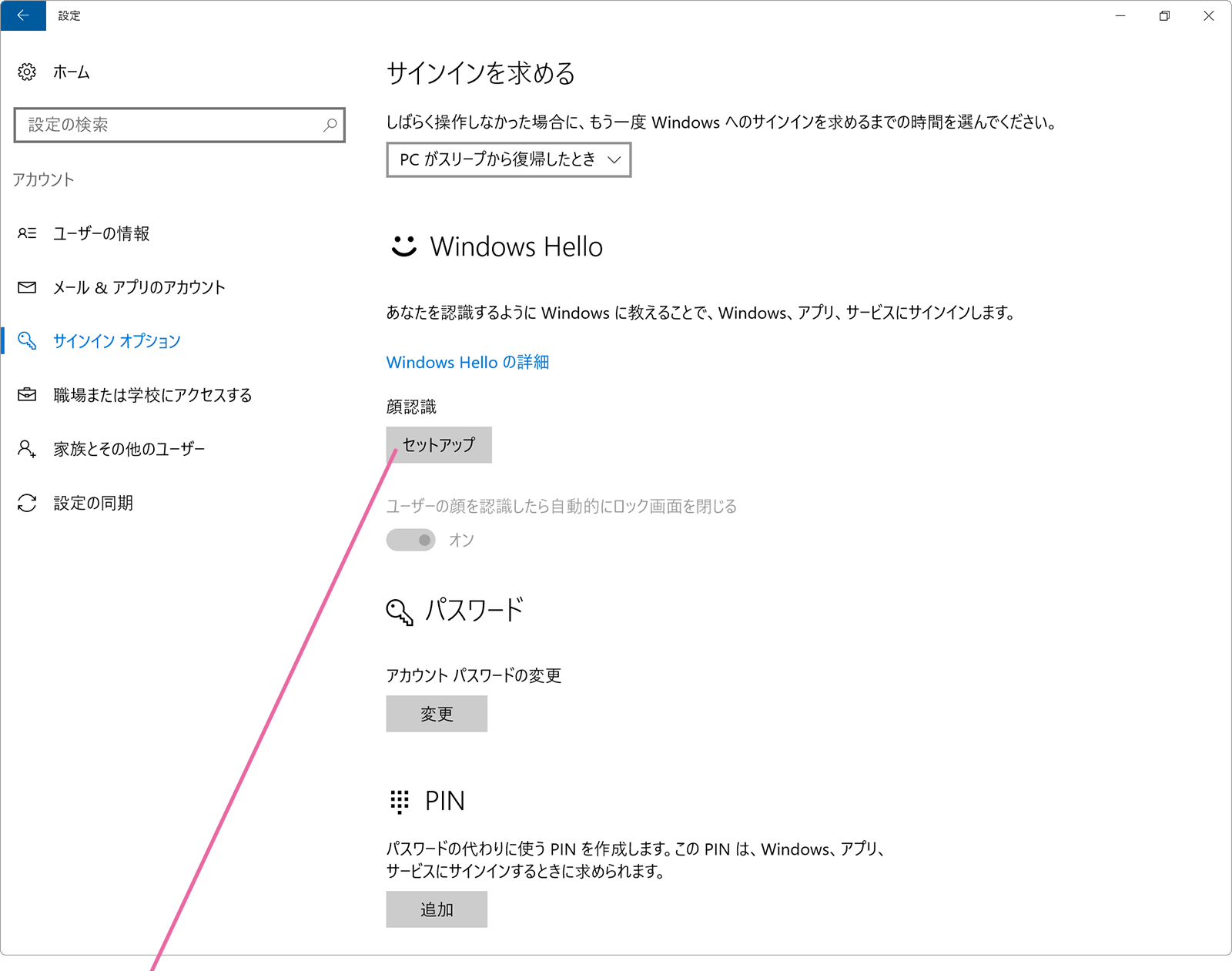Click the search magnifier icon
The height and width of the screenshot is (971, 1232).
click(330, 125)
